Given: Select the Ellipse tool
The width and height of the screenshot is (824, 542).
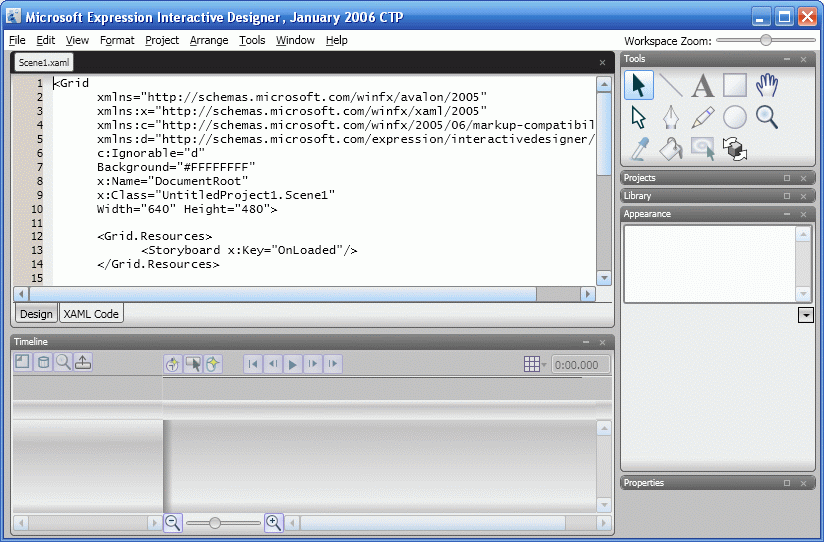Looking at the screenshot, I should tap(735, 117).
